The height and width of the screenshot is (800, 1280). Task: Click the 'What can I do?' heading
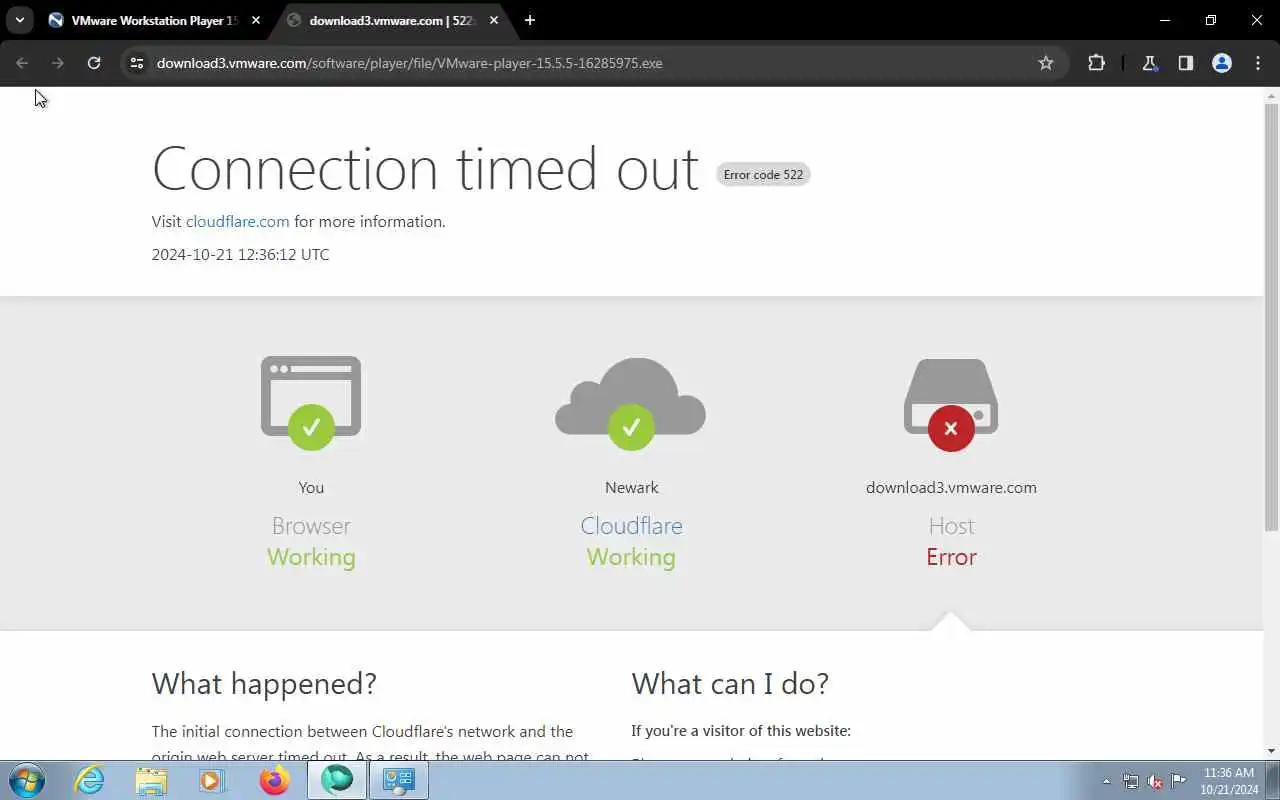(x=730, y=684)
